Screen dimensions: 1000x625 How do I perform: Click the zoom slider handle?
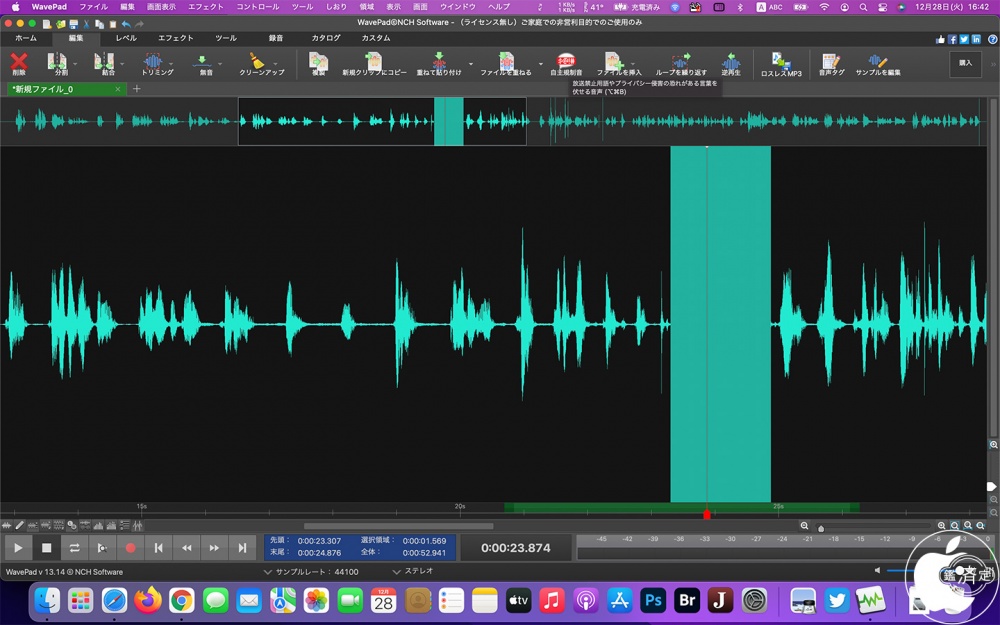pyautogui.click(x=821, y=528)
